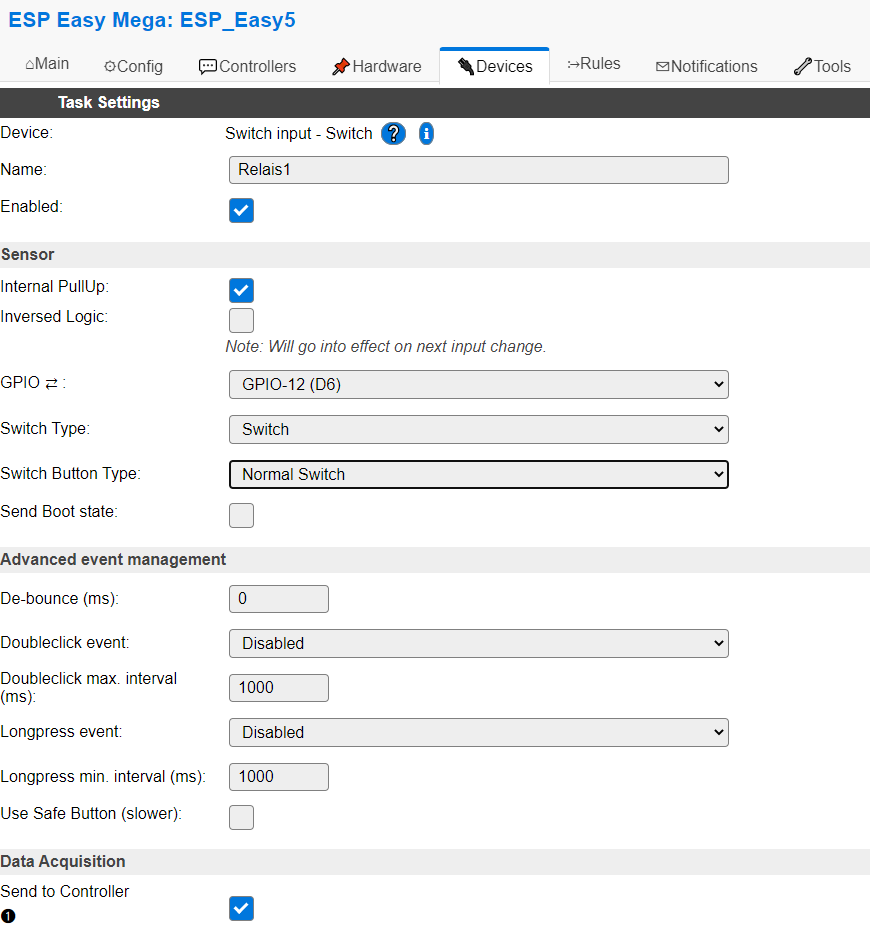Click the 'Longpress event:' label
This screenshot has height=927, width=870.
[x=61, y=732]
